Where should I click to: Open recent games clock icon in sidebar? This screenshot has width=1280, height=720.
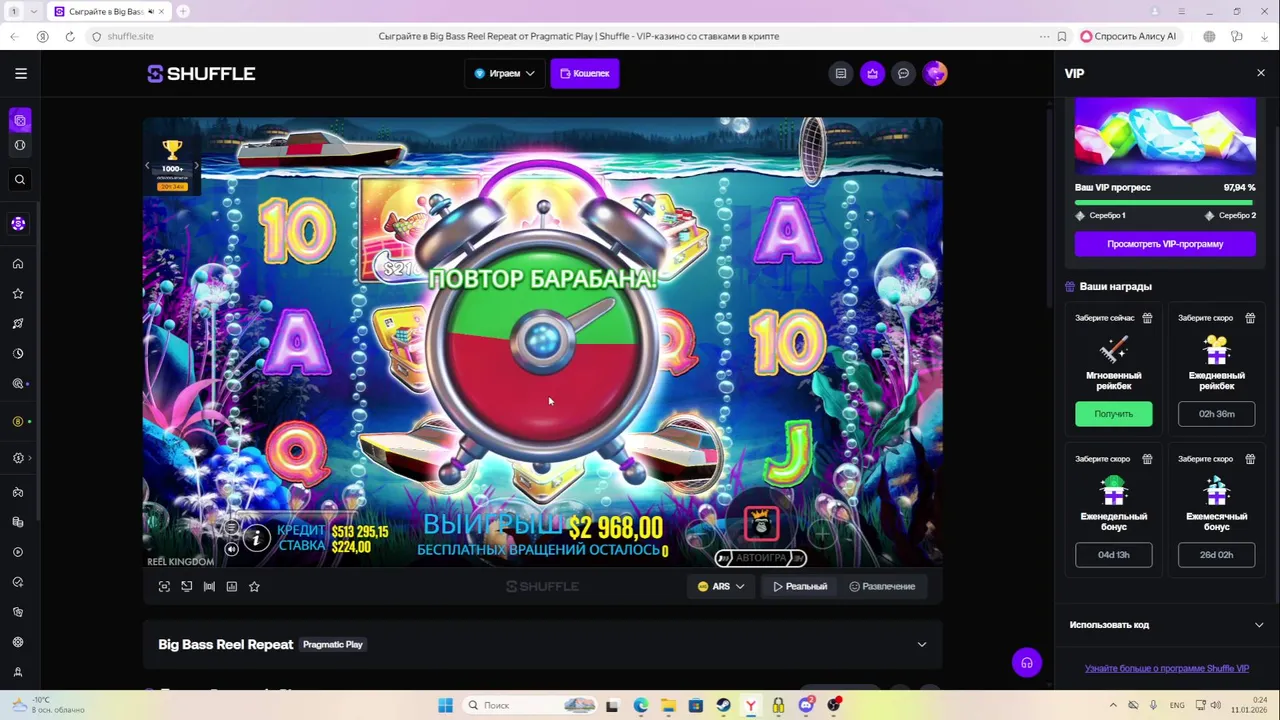pos(18,353)
